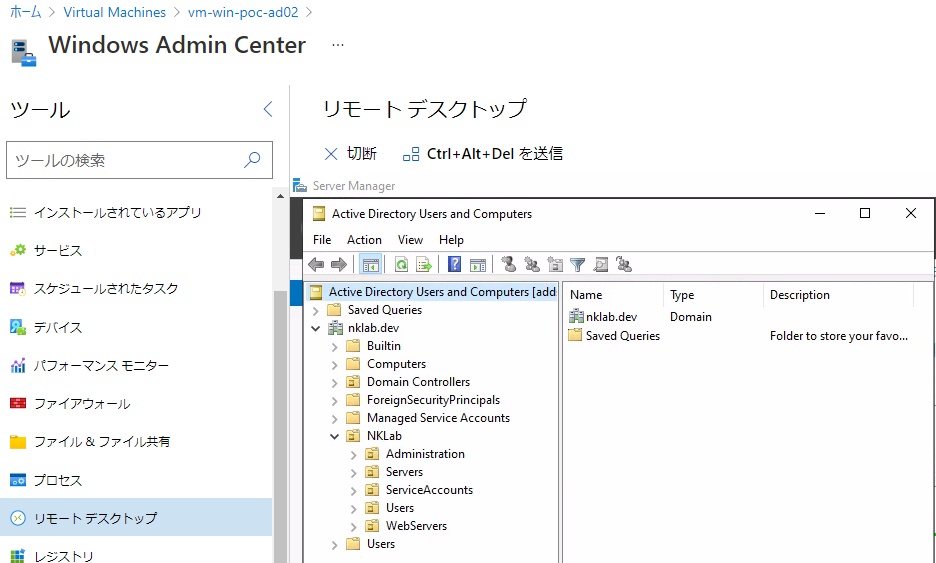Select ForeignSecurityPrincipals in tree
The image size is (936, 563).
(433, 400)
